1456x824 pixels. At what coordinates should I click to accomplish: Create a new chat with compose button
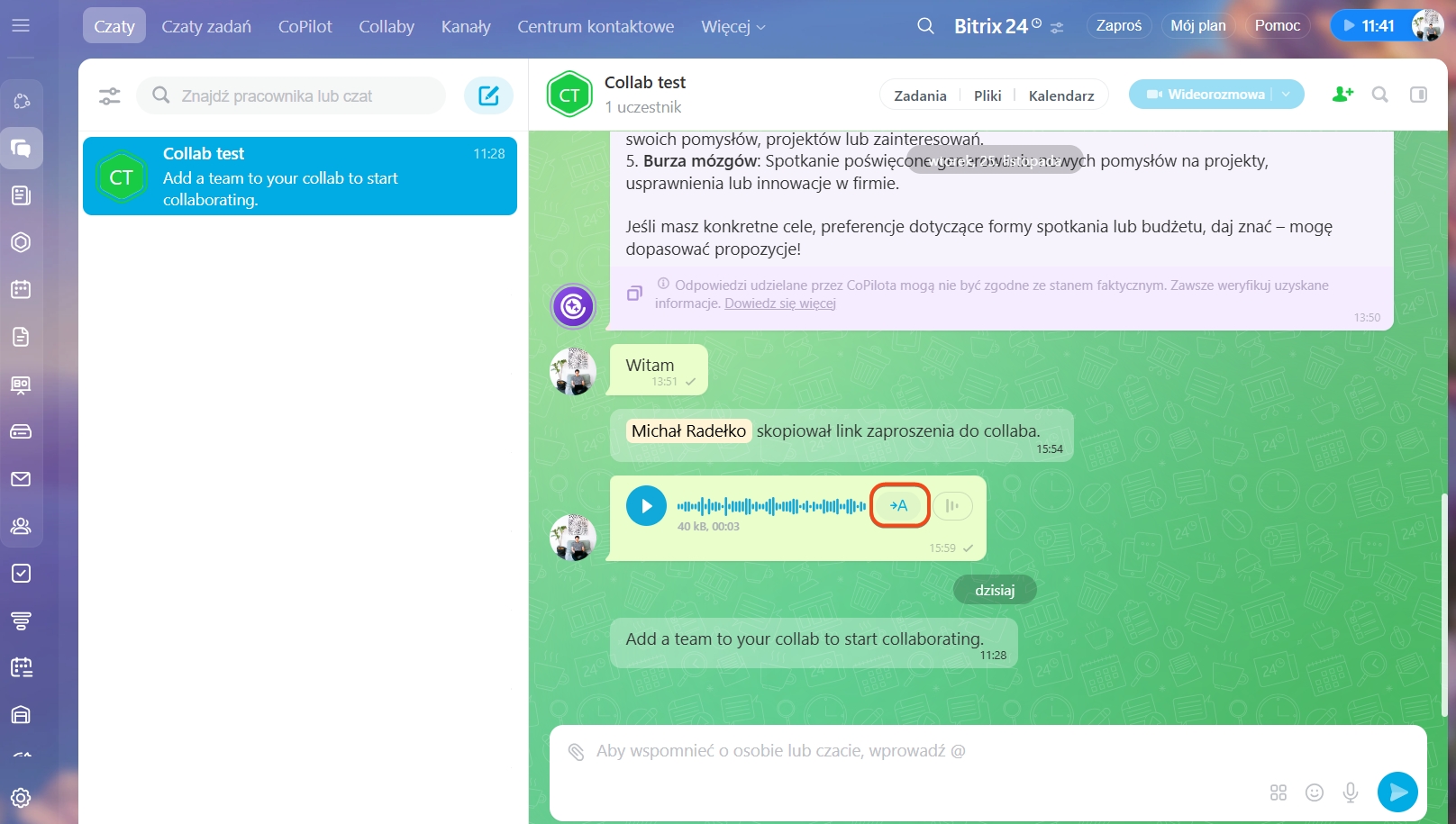[x=488, y=95]
